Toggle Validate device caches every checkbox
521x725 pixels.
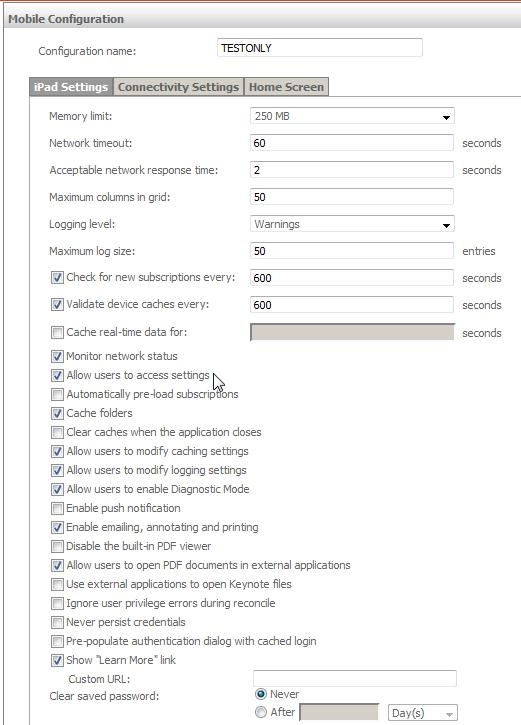(x=57, y=304)
